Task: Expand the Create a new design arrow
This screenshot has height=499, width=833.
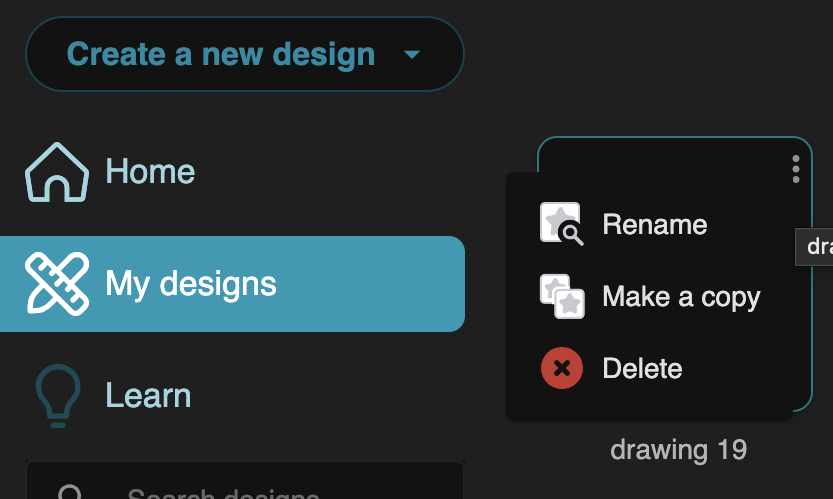Action: (x=412, y=54)
